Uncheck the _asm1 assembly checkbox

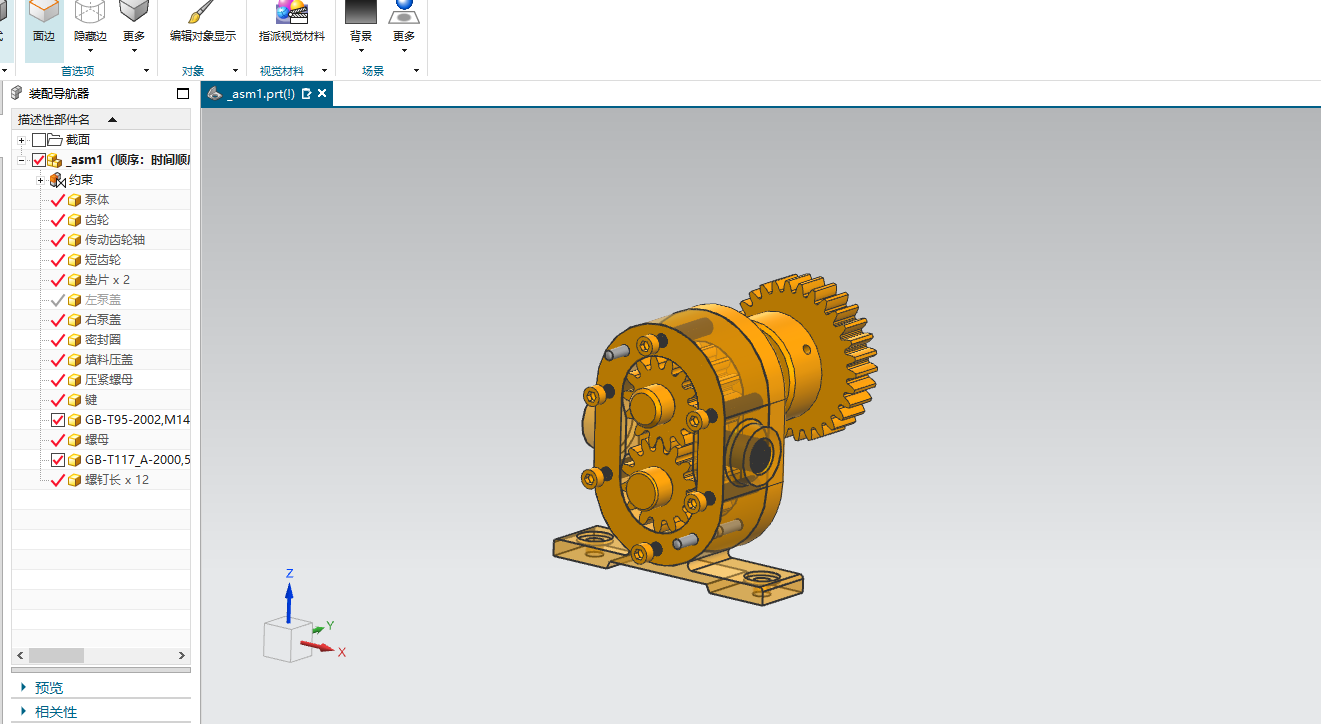(39, 160)
